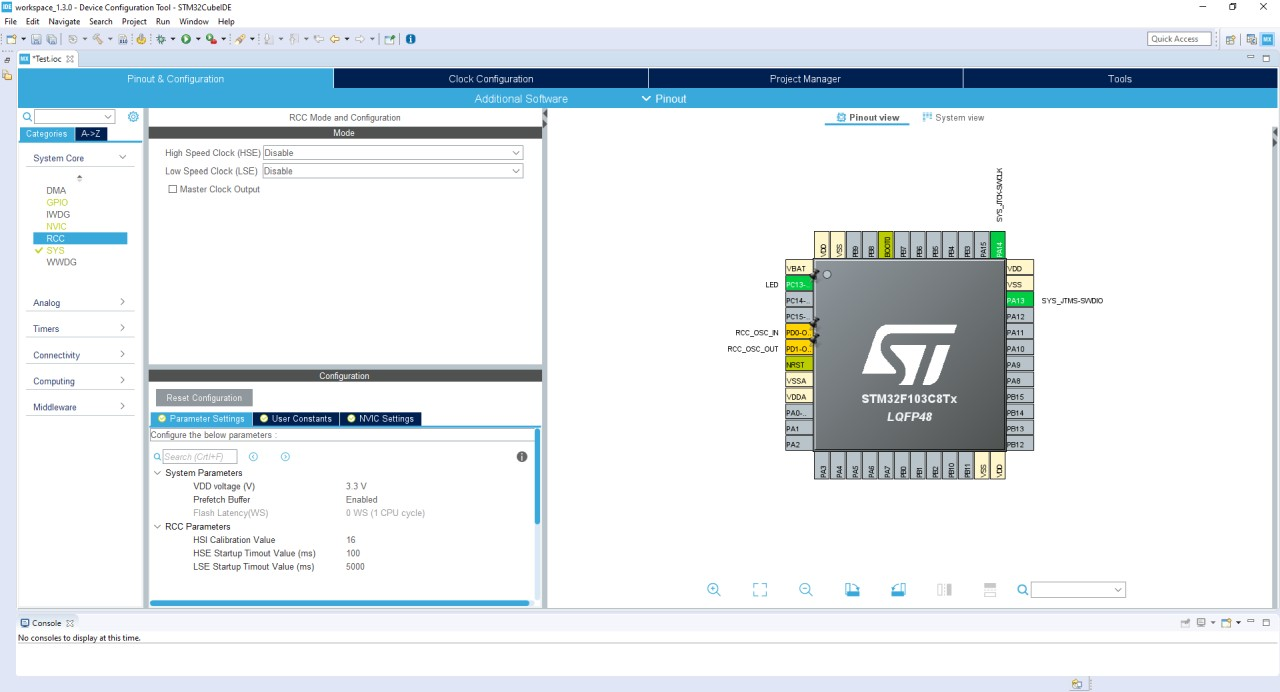
Task: Collapse the System Parameters section
Action: (x=158, y=473)
